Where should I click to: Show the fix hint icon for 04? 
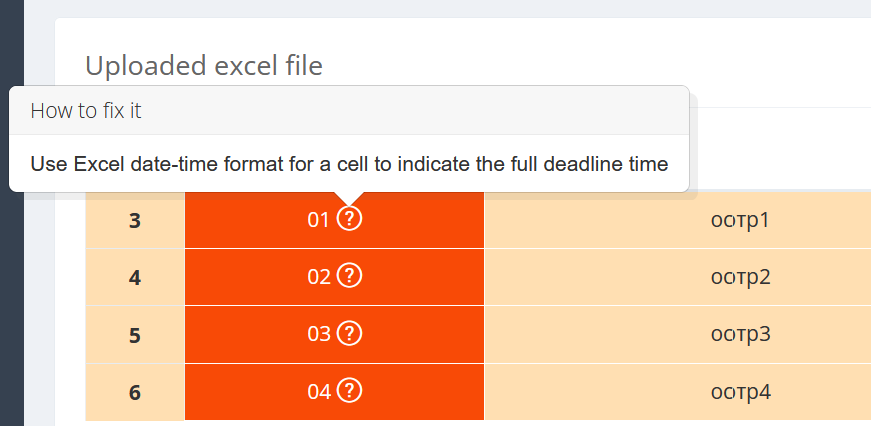pyautogui.click(x=350, y=390)
